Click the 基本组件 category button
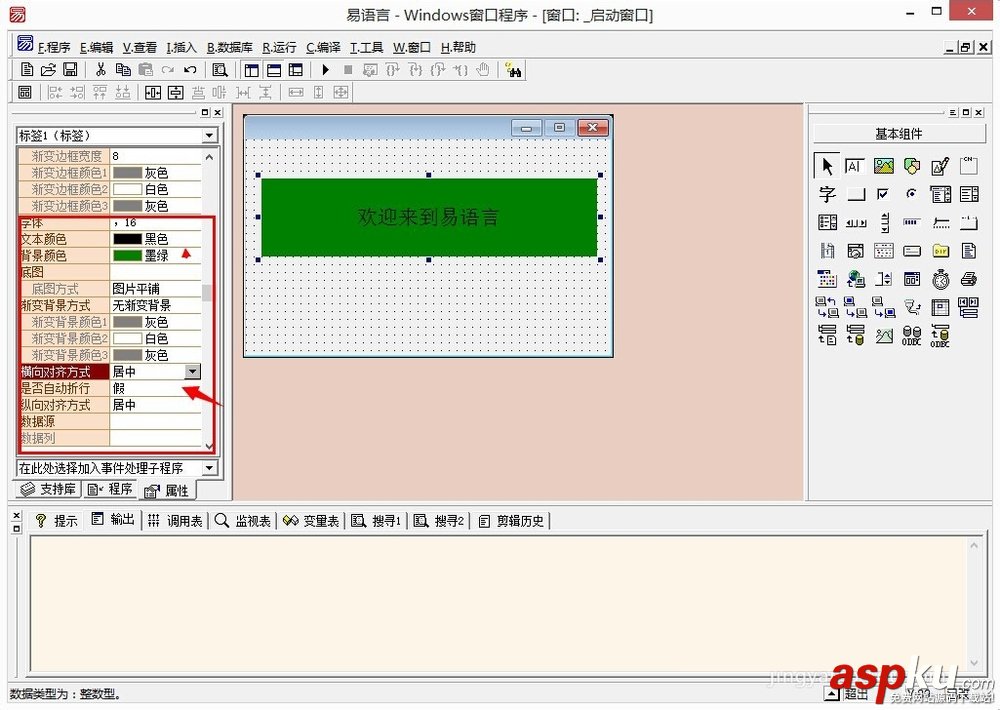The image size is (1000, 710). pyautogui.click(x=899, y=134)
